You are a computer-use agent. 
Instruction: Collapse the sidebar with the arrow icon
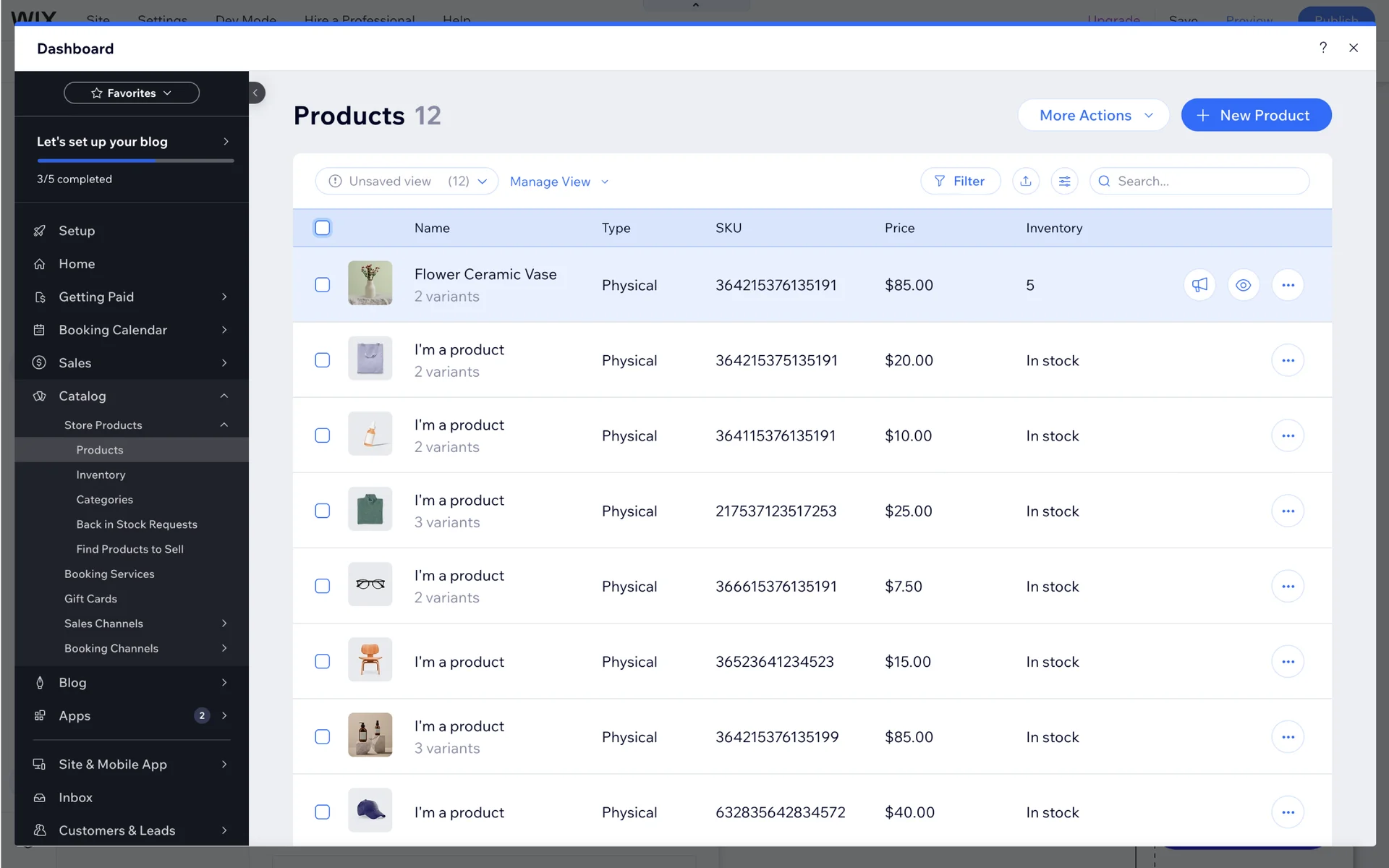pyautogui.click(x=255, y=93)
